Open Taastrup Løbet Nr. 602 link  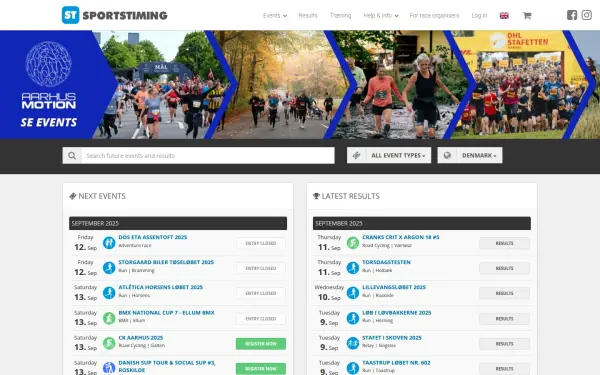[x=396, y=362]
